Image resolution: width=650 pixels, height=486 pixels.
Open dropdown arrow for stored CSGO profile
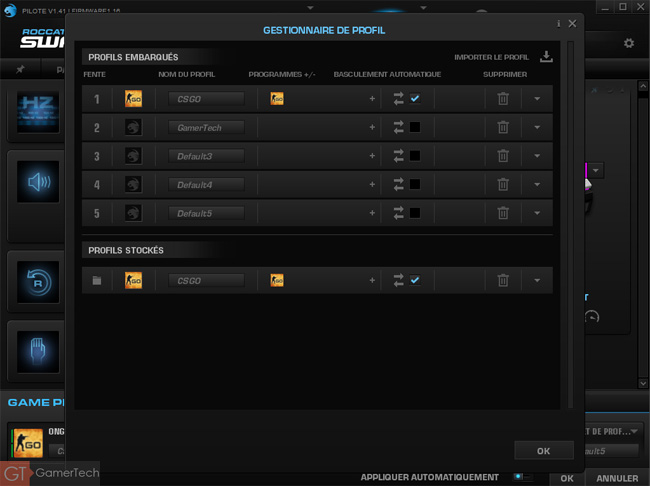[537, 280]
